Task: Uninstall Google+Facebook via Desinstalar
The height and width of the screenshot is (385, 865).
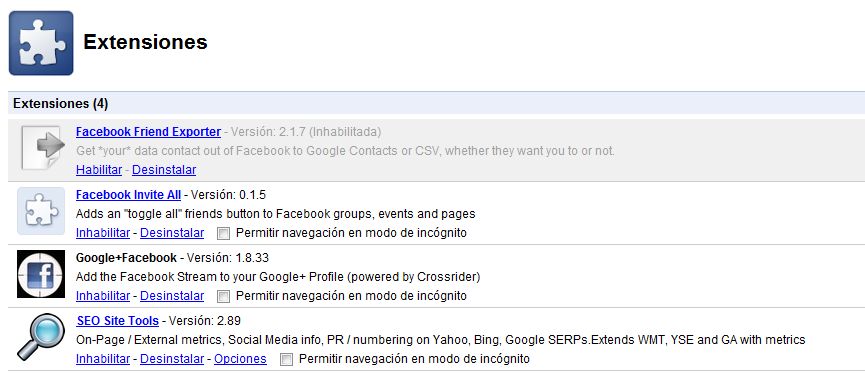Action: click(x=172, y=296)
